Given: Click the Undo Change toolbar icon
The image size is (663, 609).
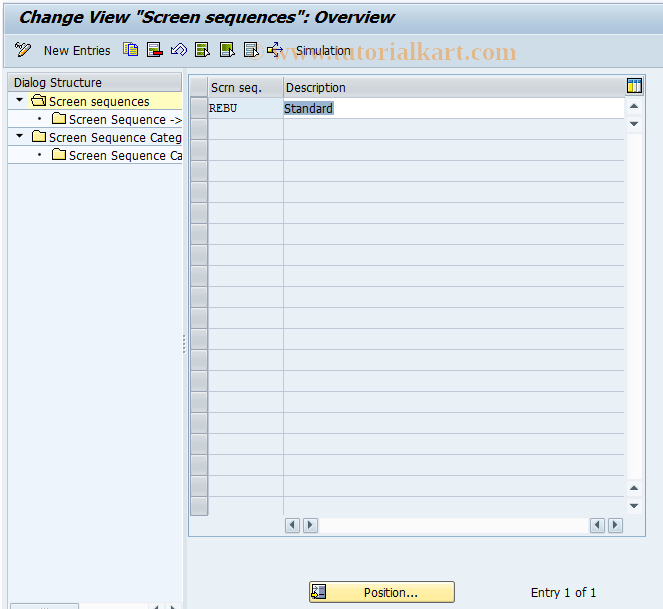Looking at the screenshot, I should (x=179, y=50).
